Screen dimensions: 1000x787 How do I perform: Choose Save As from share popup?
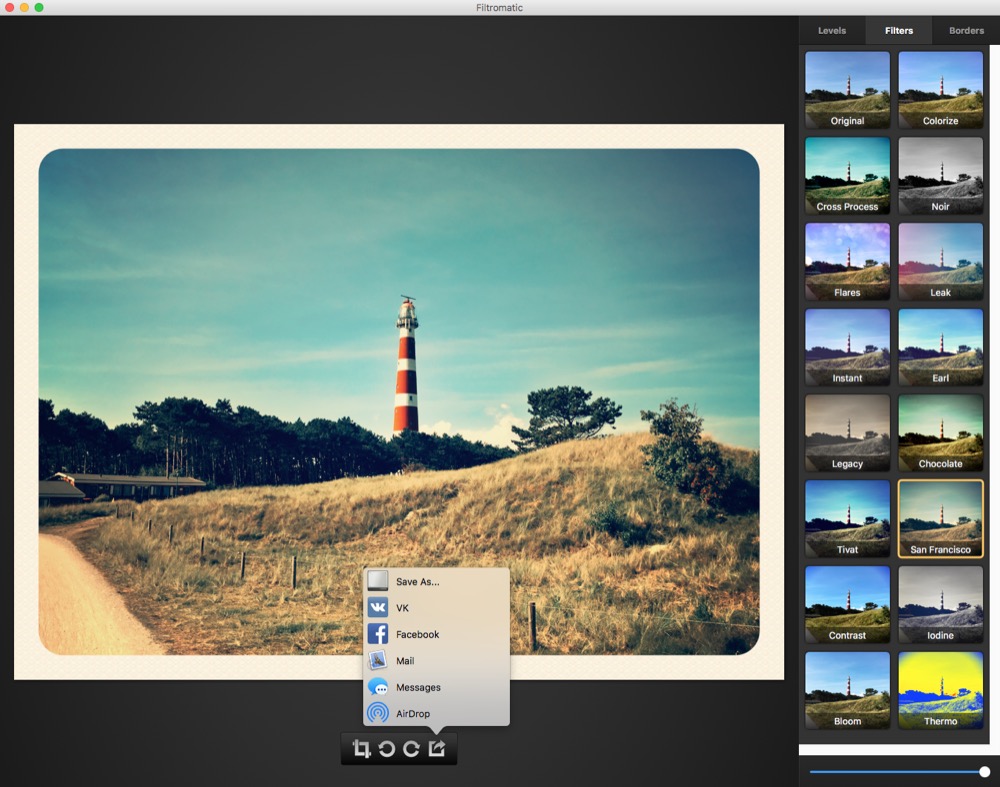click(x=417, y=582)
